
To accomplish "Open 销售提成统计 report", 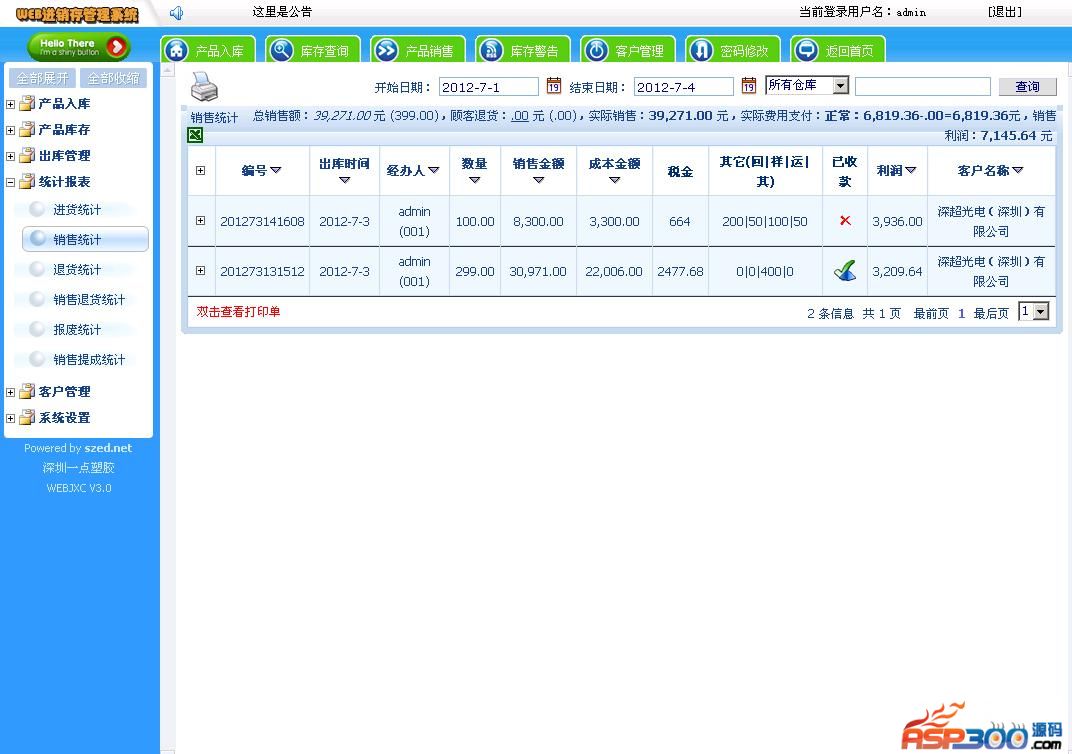I will point(89,360).
